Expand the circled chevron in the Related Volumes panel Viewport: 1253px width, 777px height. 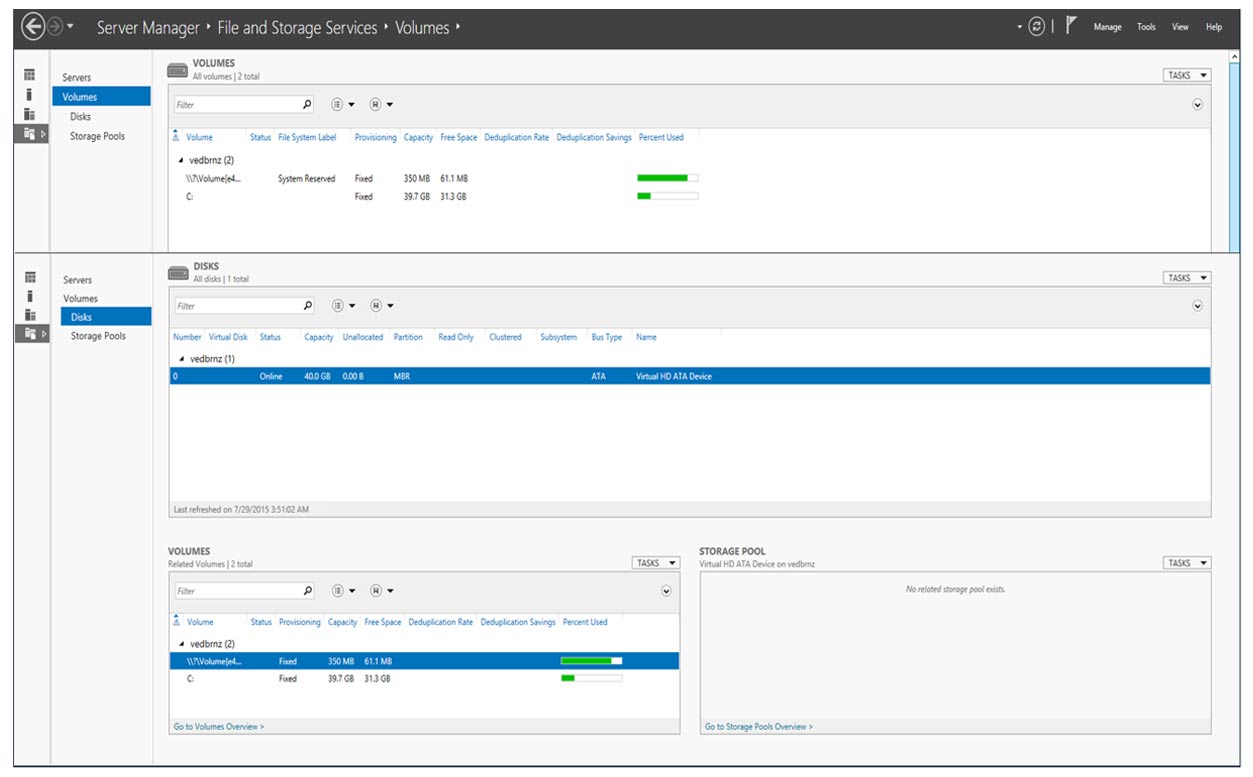(x=666, y=591)
